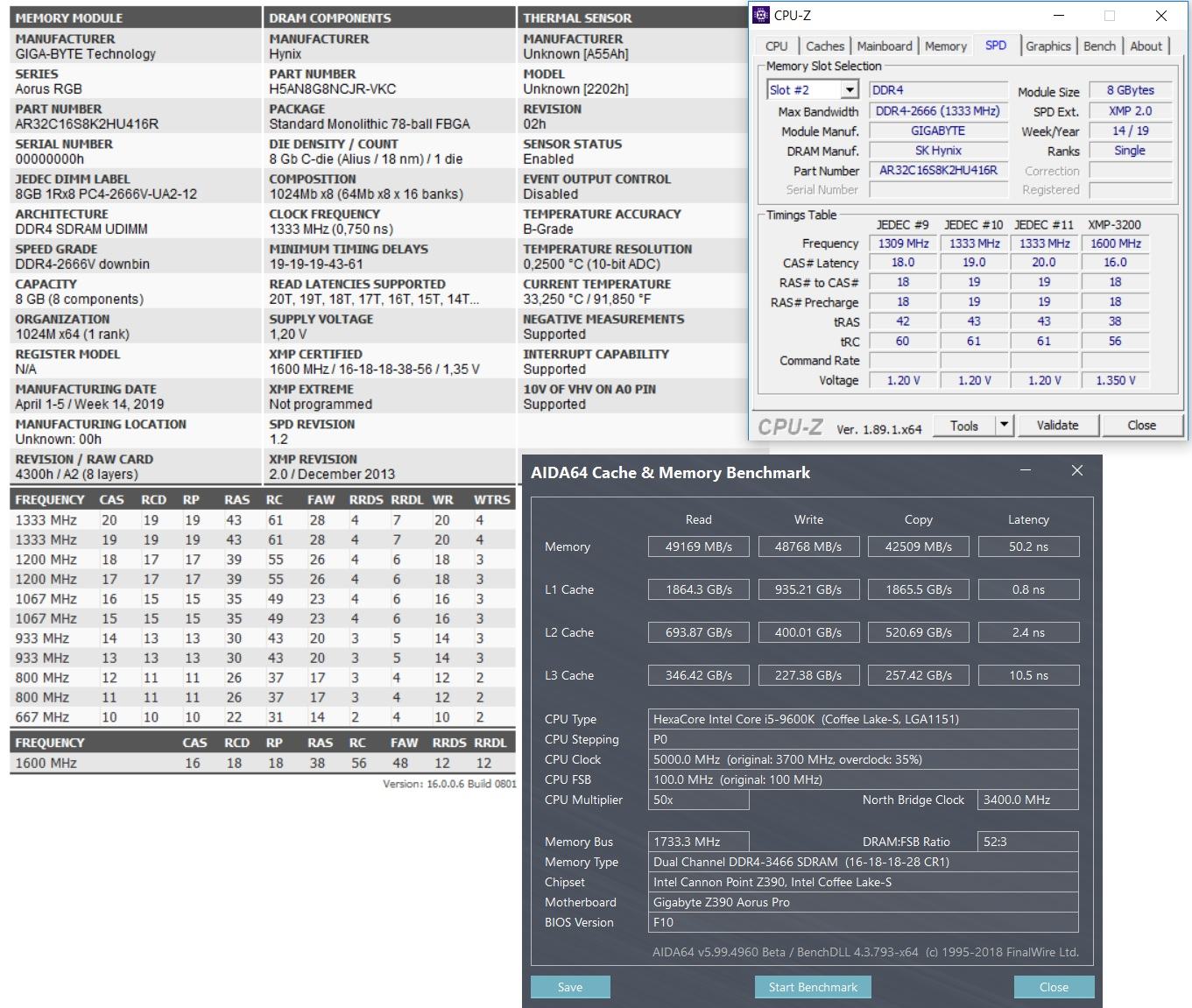The image size is (1192, 1008).
Task: Open the About tab in CPU-Z
Action: (x=1146, y=46)
